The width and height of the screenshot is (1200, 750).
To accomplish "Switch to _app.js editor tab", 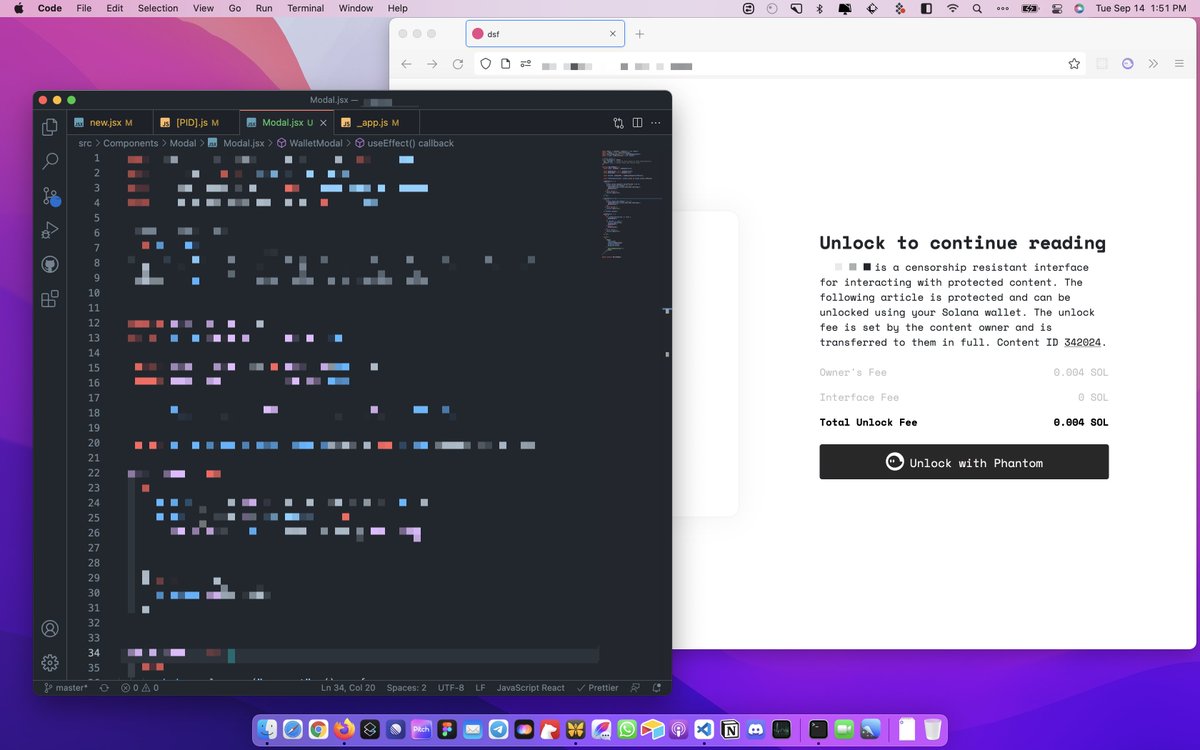I will coord(376,123).
